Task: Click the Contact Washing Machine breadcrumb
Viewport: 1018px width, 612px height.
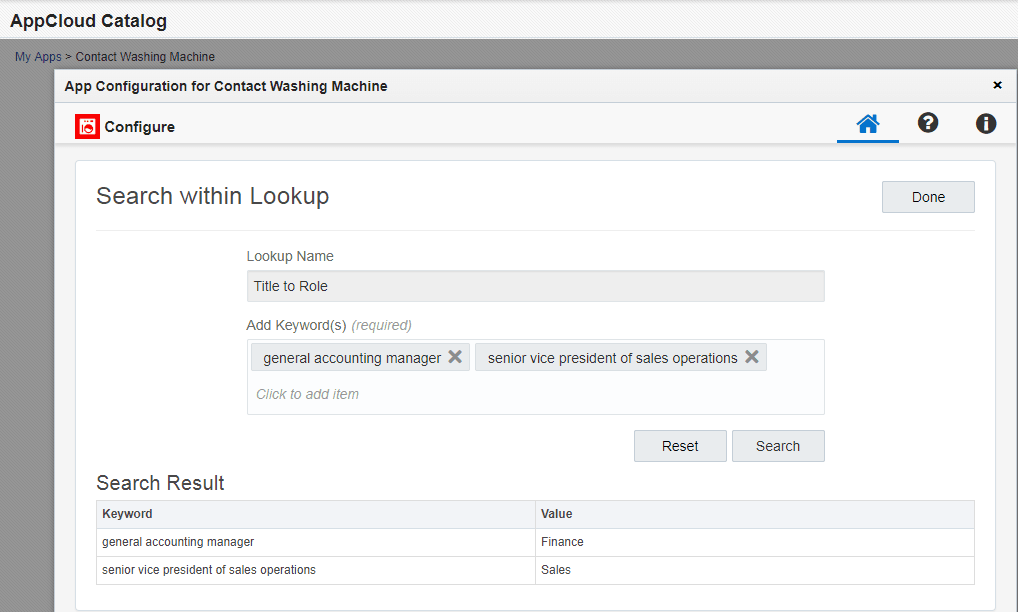Action: pos(145,56)
